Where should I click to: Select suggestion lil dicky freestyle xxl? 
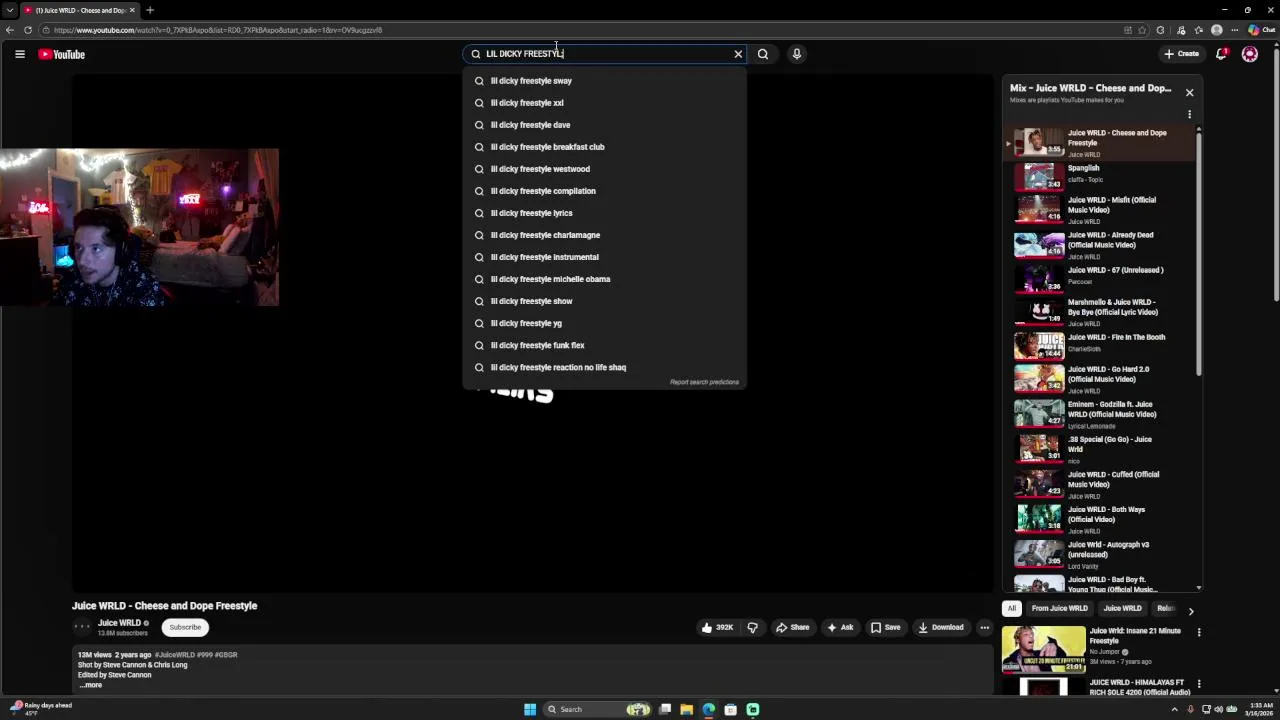pos(604,103)
